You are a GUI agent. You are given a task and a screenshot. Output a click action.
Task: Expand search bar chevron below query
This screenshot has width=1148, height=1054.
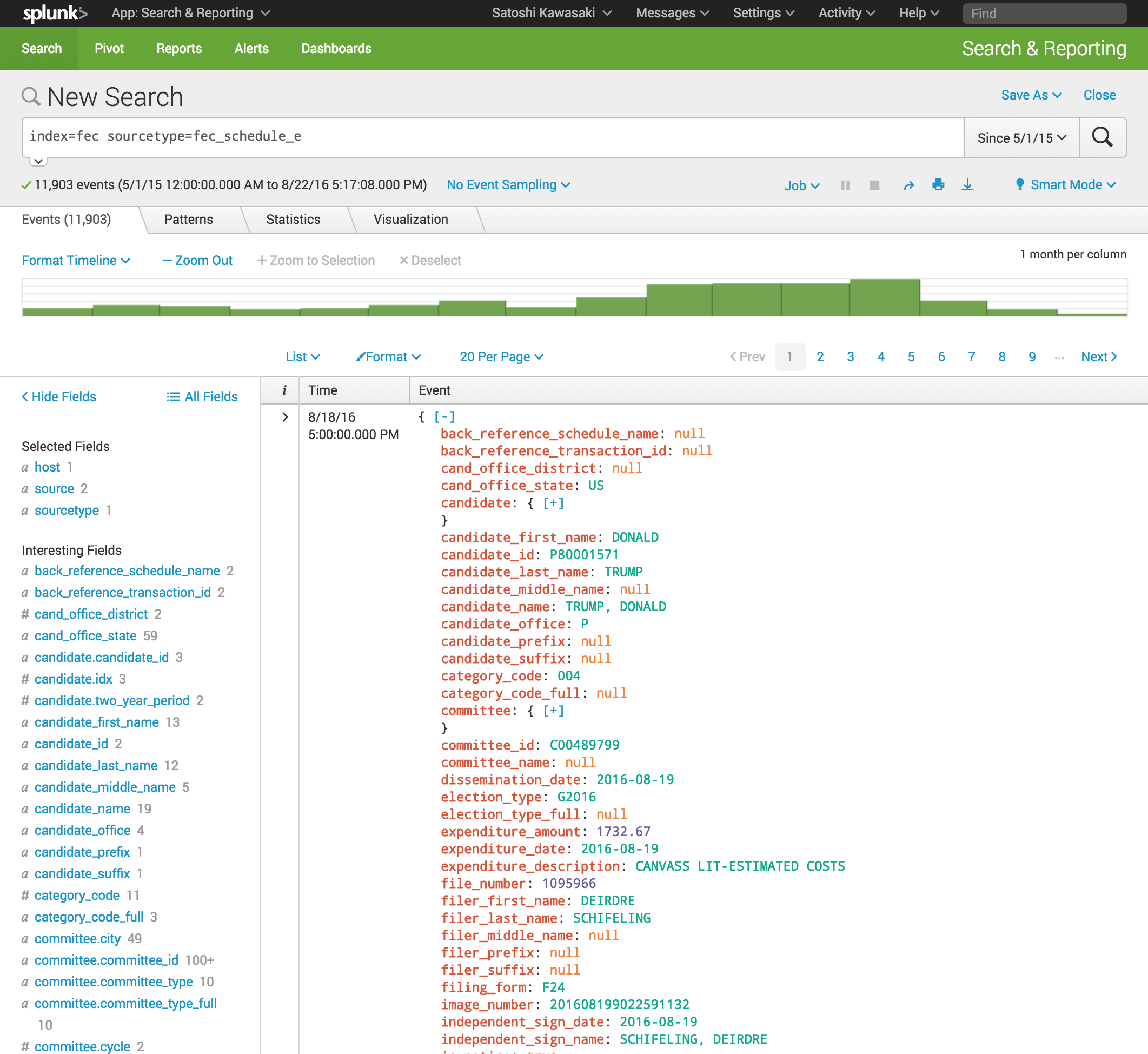click(x=38, y=161)
